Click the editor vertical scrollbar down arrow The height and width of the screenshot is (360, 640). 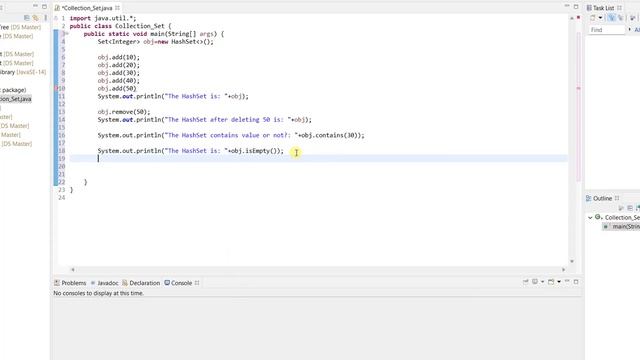(572, 261)
